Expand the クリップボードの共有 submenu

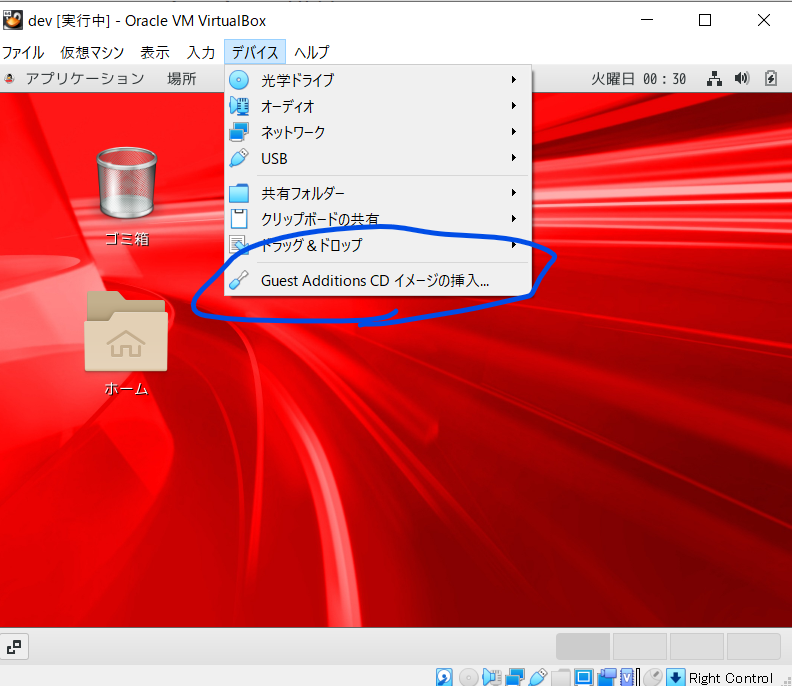(x=378, y=219)
